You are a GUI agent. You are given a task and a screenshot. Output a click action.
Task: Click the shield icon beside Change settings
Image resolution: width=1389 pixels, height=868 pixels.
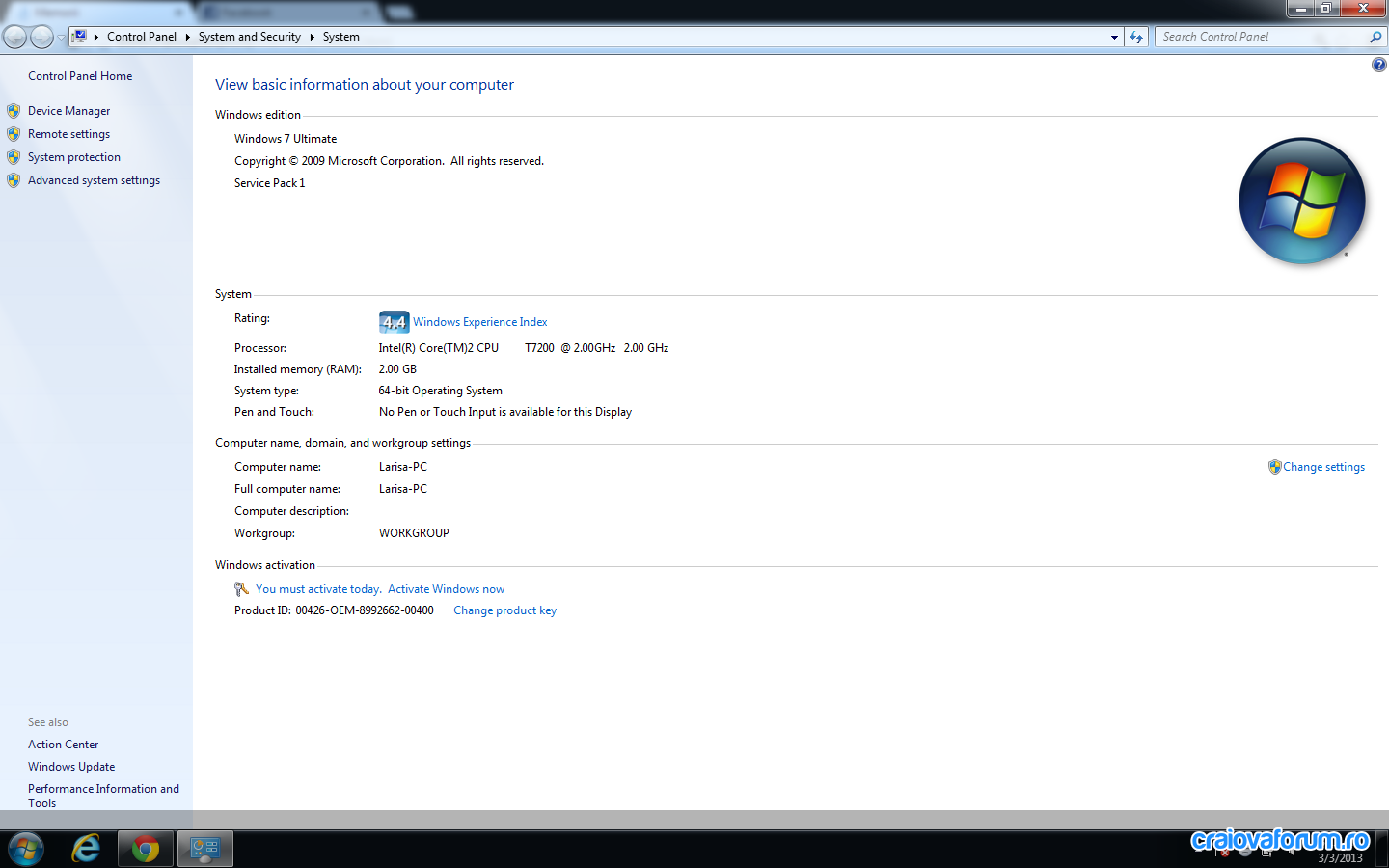[x=1274, y=467]
